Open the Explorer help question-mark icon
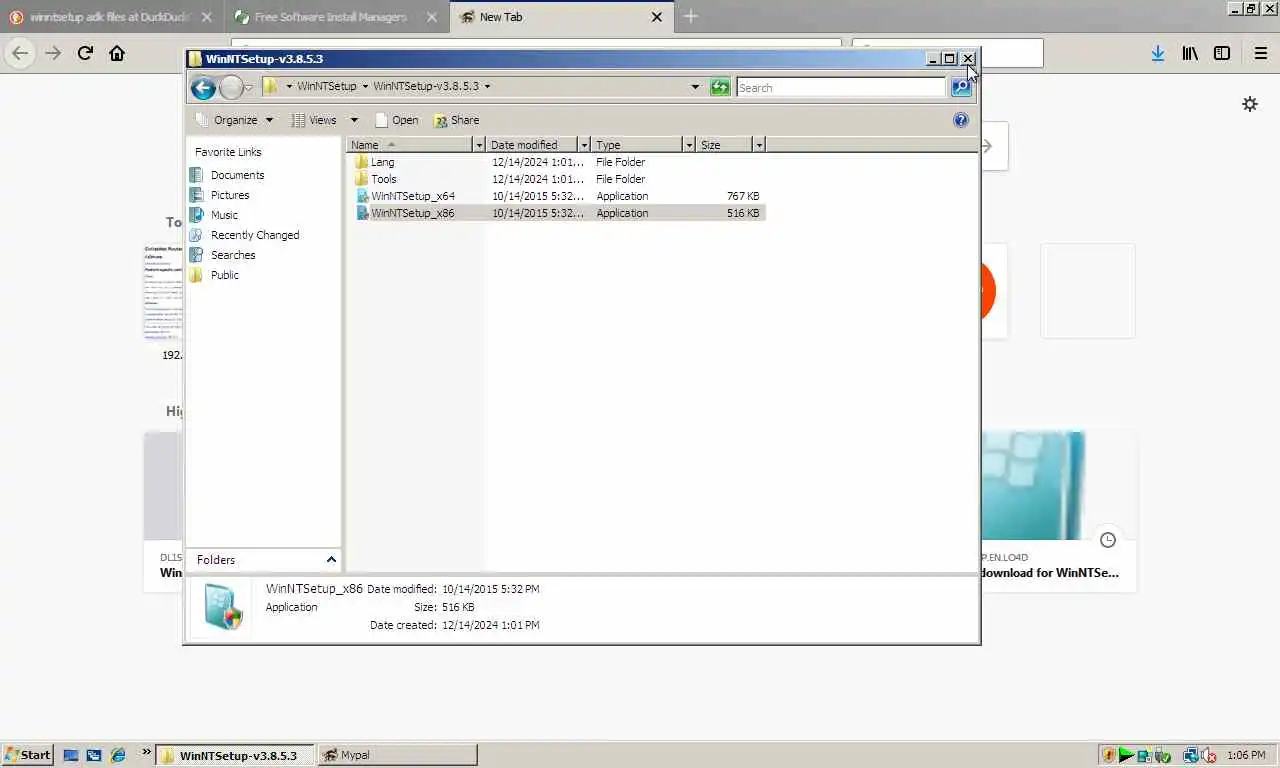 [961, 120]
